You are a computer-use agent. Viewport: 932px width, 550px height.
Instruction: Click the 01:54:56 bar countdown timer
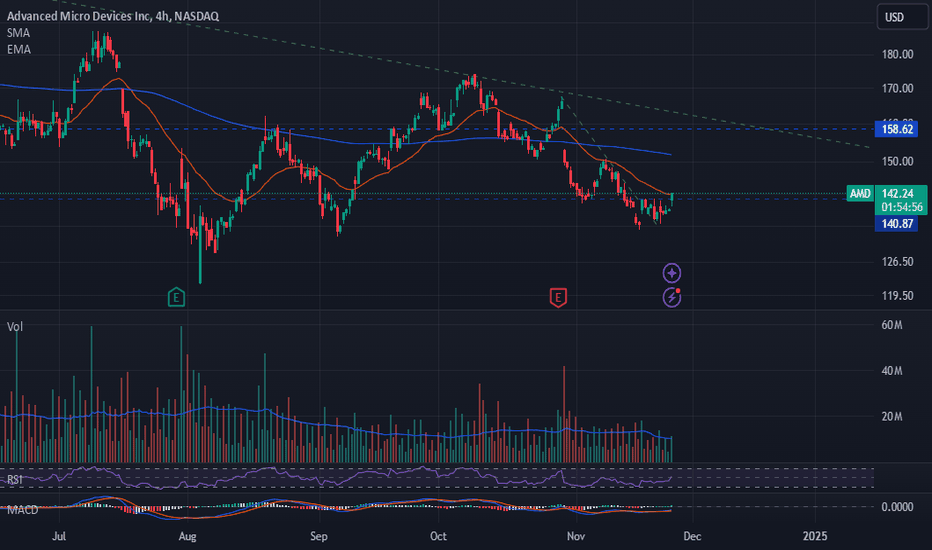click(902, 207)
